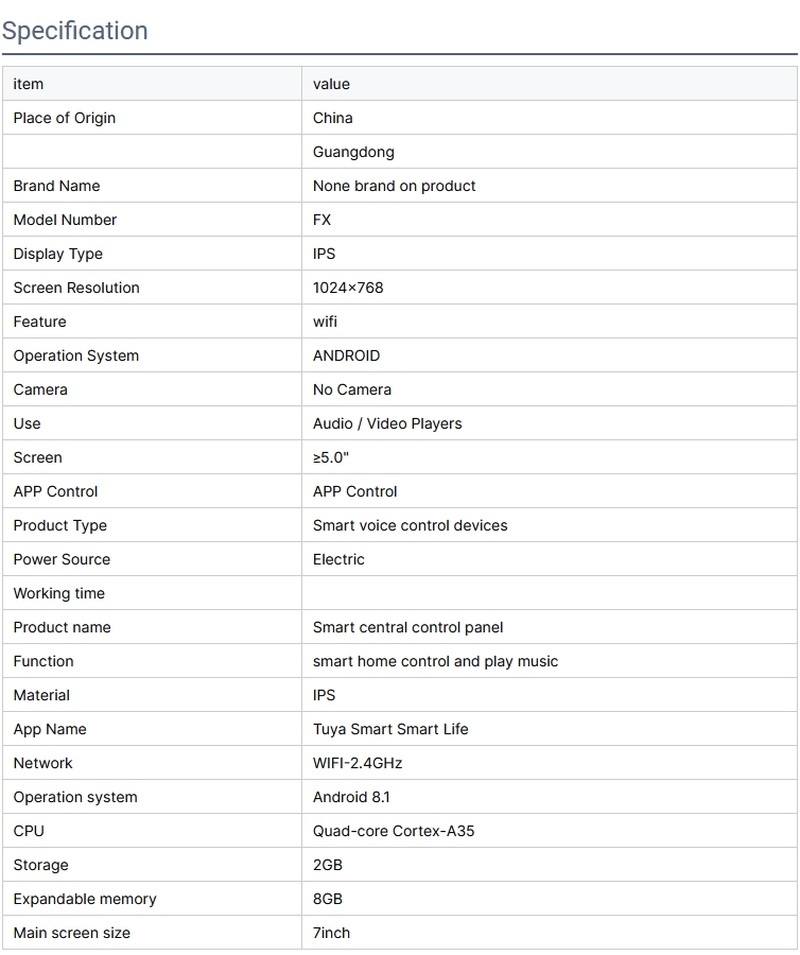
Task: Click the Specification heading
Action: [75, 31]
